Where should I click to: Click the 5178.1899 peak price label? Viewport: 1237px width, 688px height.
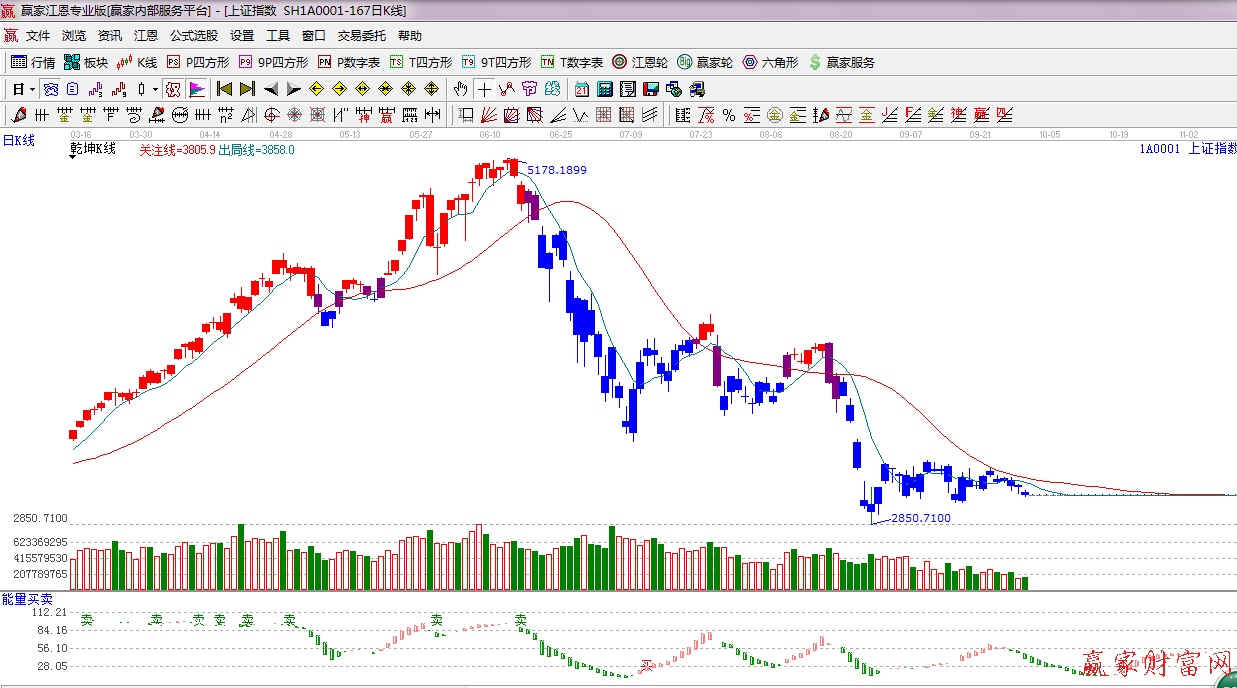557,170
